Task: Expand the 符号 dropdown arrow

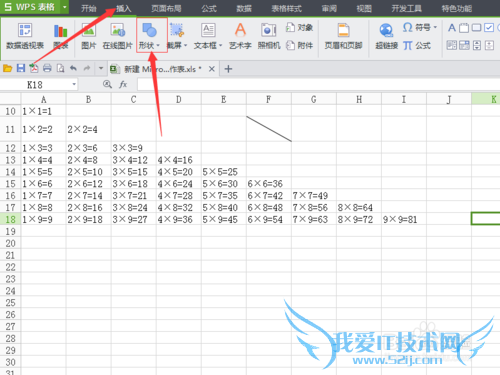Action: tap(435, 27)
